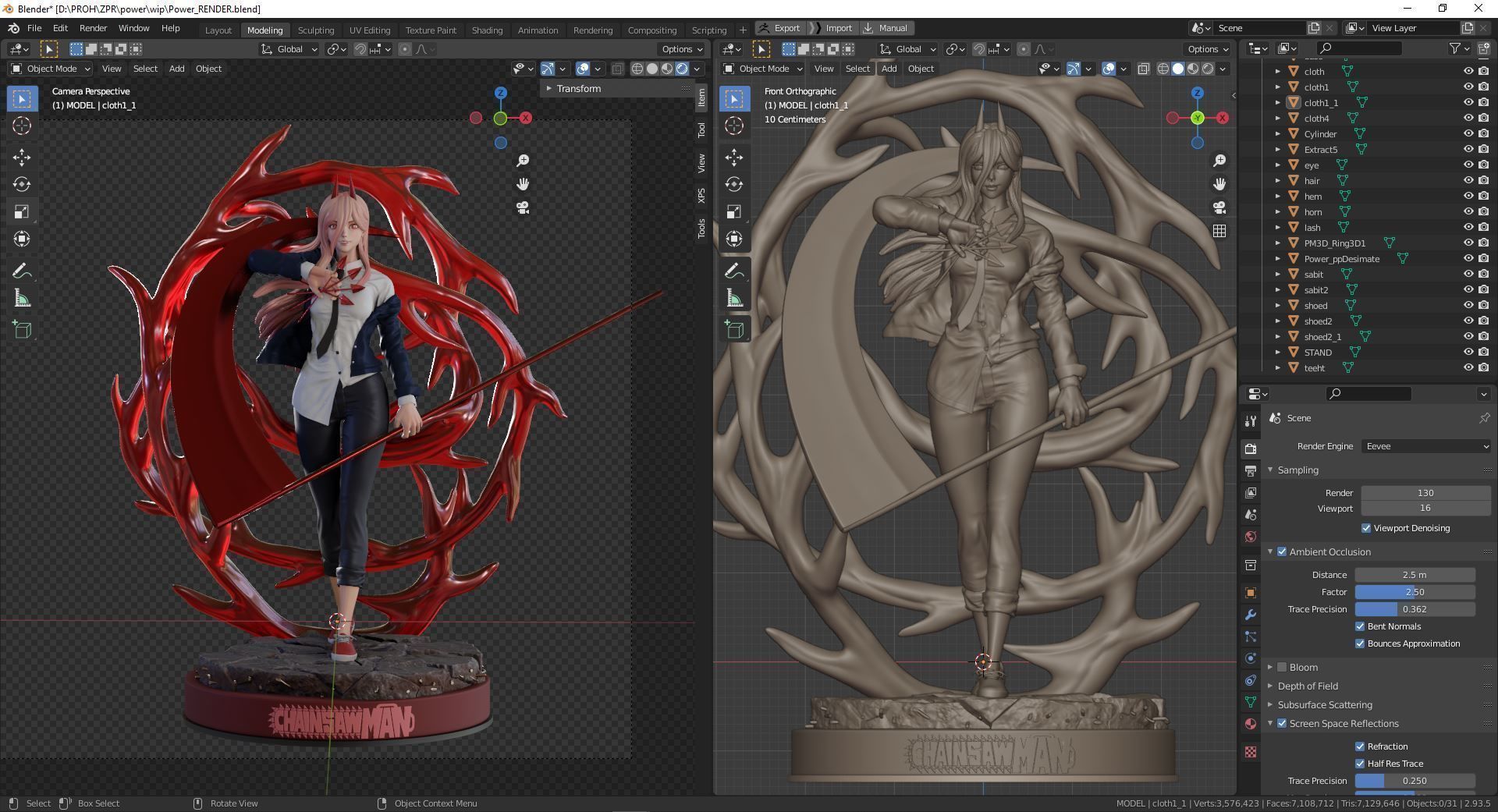Open the XPS sidebar tab
Screen dimensions: 1498x812
pyautogui.click(x=701, y=196)
